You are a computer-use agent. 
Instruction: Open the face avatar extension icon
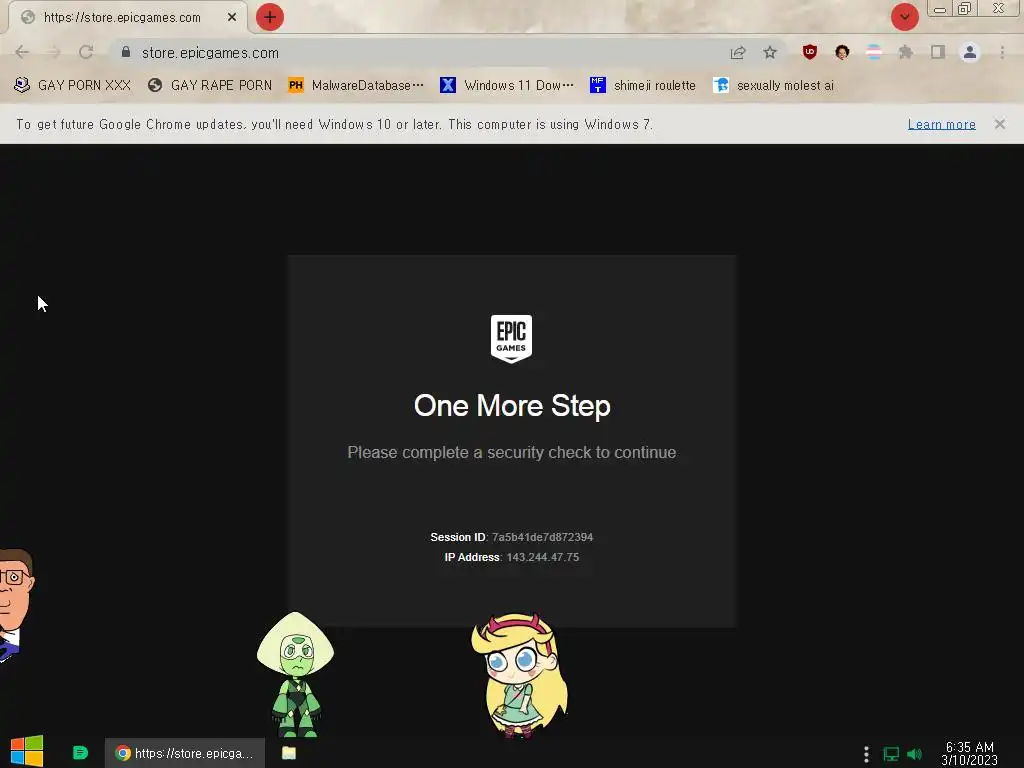tap(842, 52)
